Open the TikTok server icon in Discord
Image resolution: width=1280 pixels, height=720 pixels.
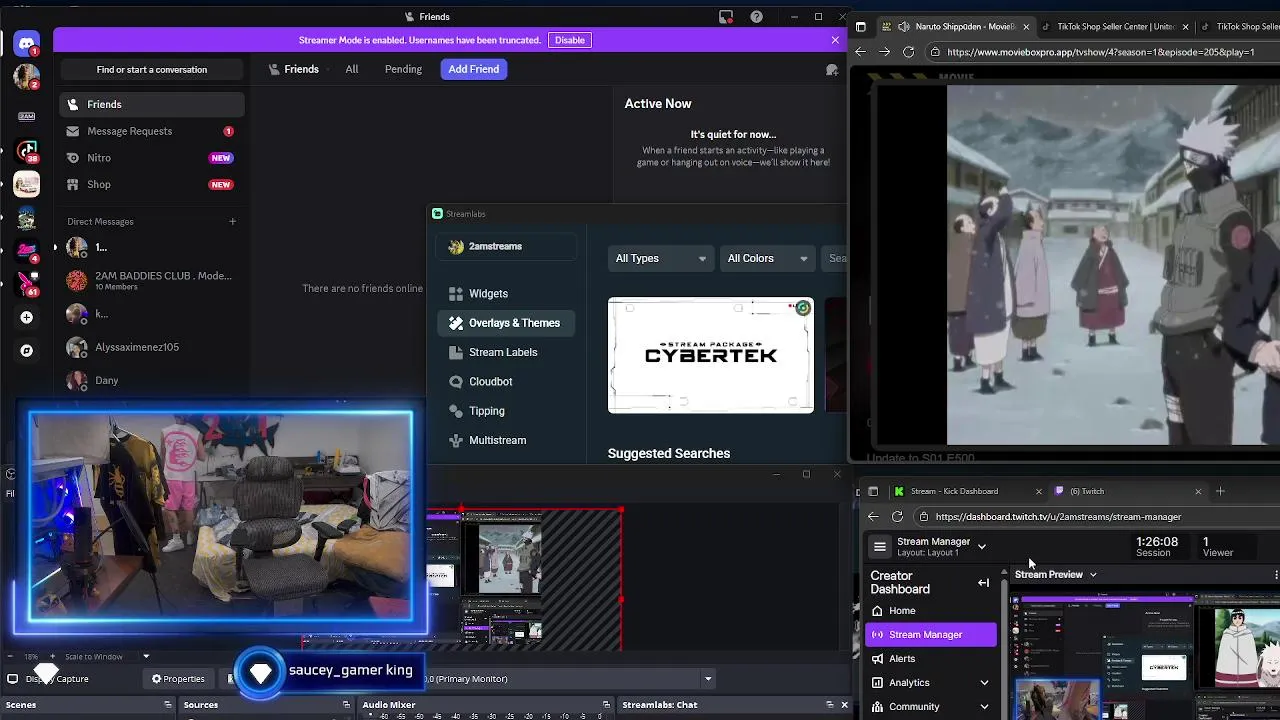27,151
